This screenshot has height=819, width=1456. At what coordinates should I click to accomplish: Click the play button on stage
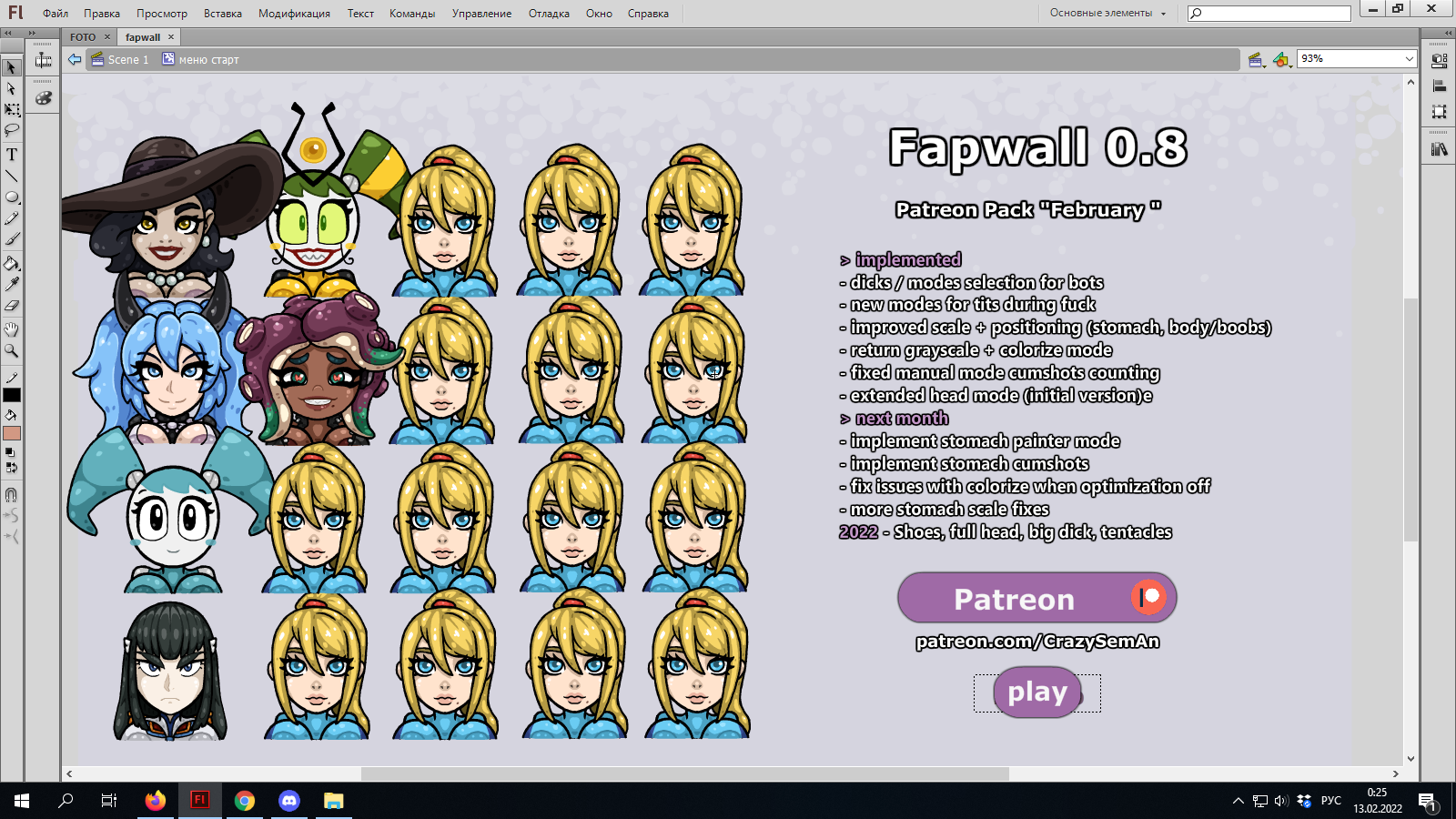coord(1037,693)
